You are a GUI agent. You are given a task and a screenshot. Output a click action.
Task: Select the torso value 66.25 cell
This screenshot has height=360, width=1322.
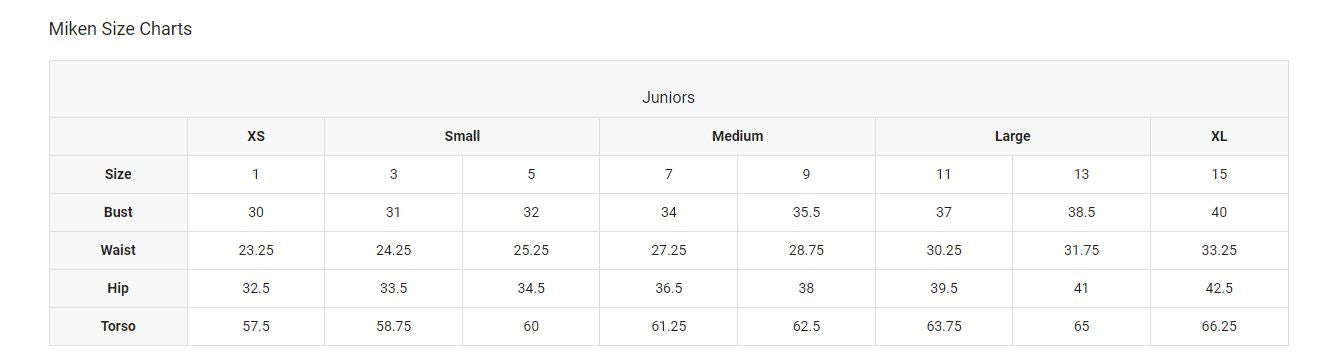pyautogui.click(x=1219, y=326)
